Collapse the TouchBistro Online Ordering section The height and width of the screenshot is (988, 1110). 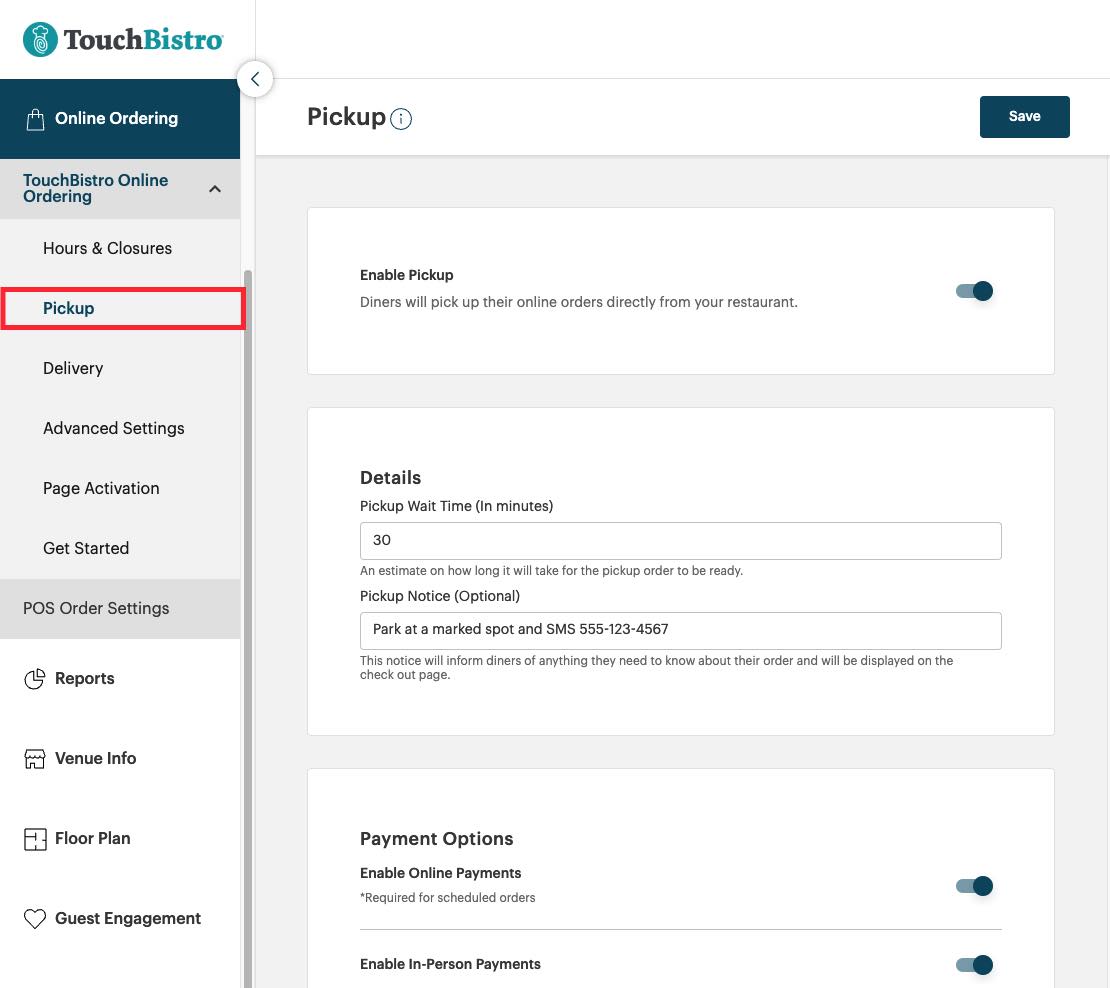point(214,188)
